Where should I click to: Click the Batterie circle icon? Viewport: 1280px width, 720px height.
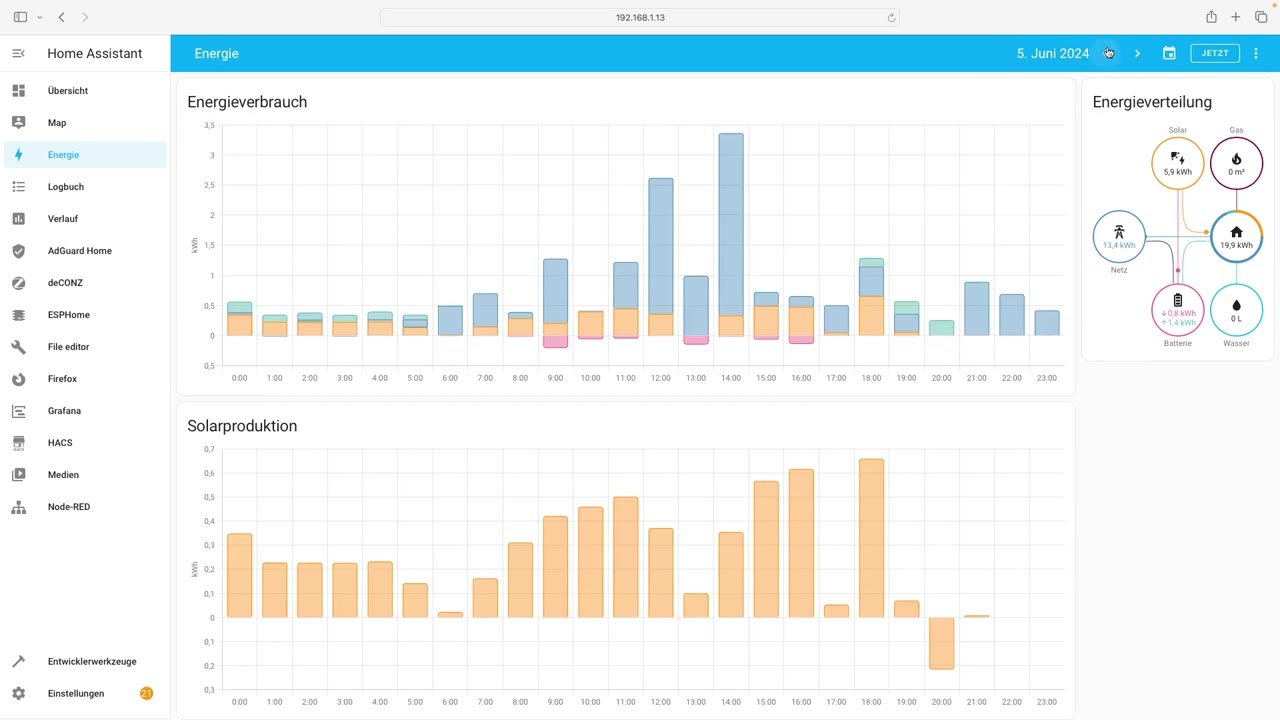coord(1178,309)
